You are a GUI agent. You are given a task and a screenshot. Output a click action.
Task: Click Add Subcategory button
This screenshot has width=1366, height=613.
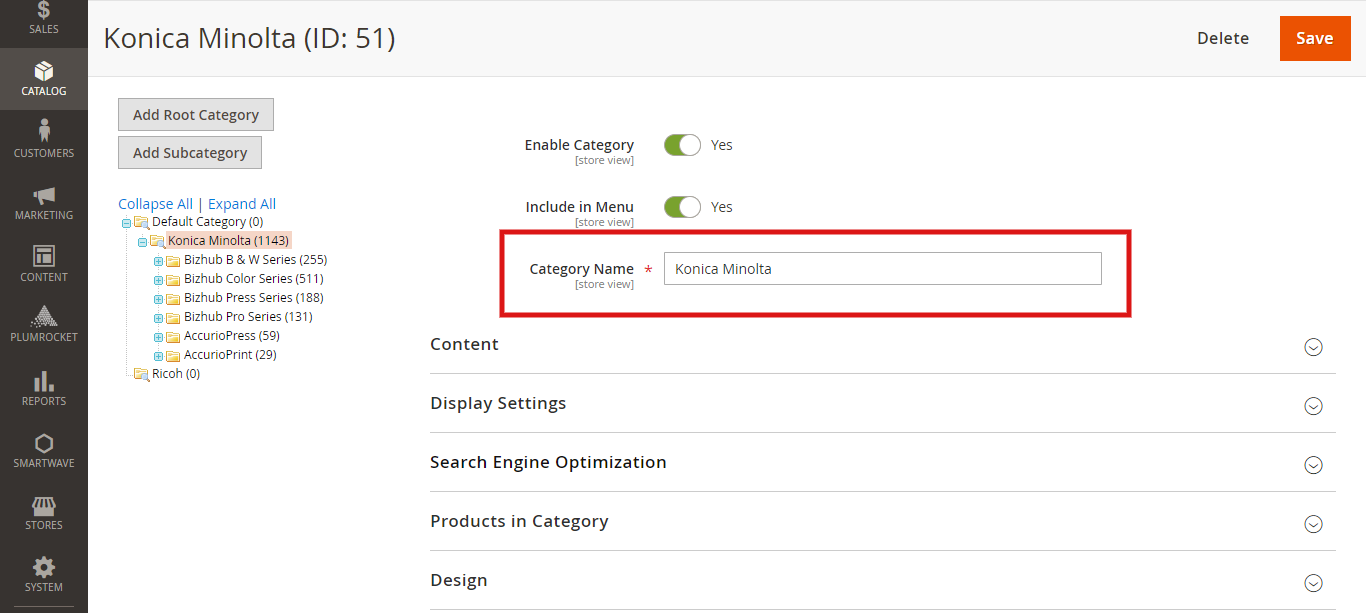[190, 152]
